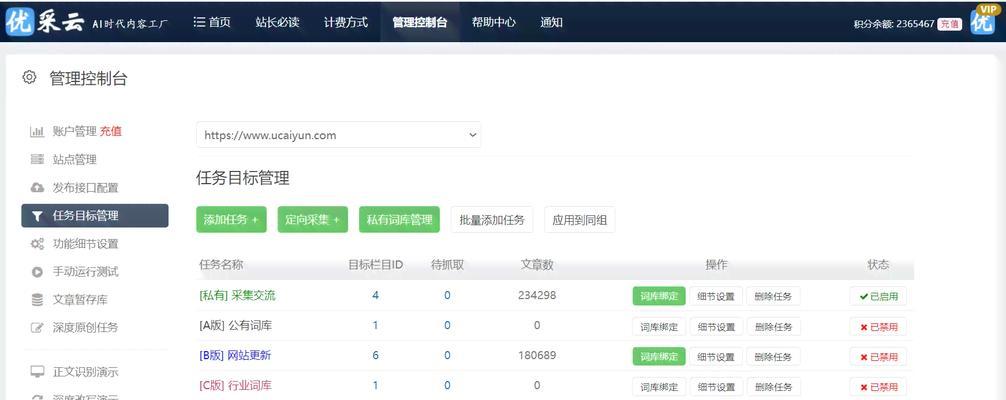Click the server icon for 站点管理
Screen dimensions: 1006x400
[x=37, y=159]
